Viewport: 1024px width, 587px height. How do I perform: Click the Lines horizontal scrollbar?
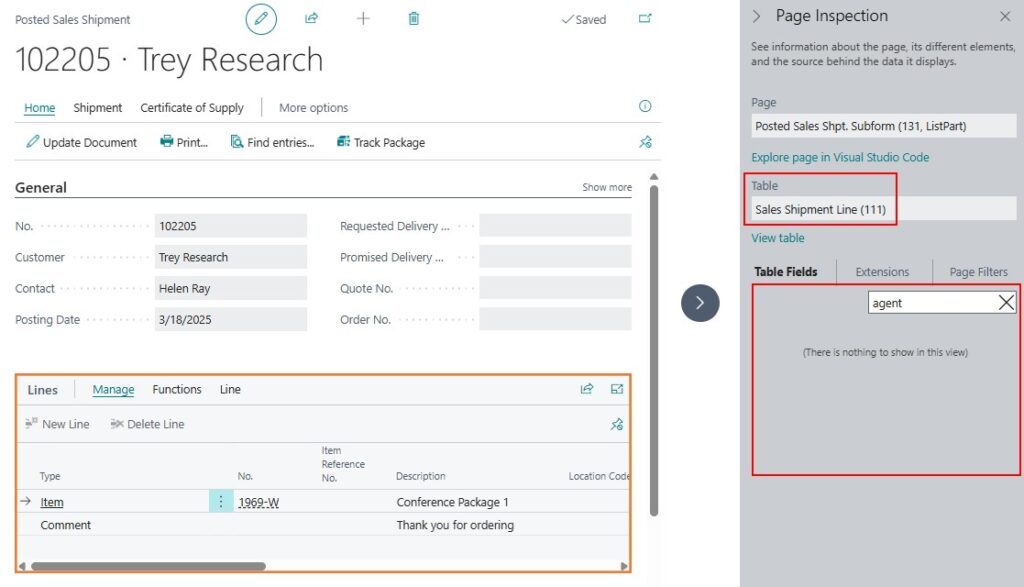150,566
